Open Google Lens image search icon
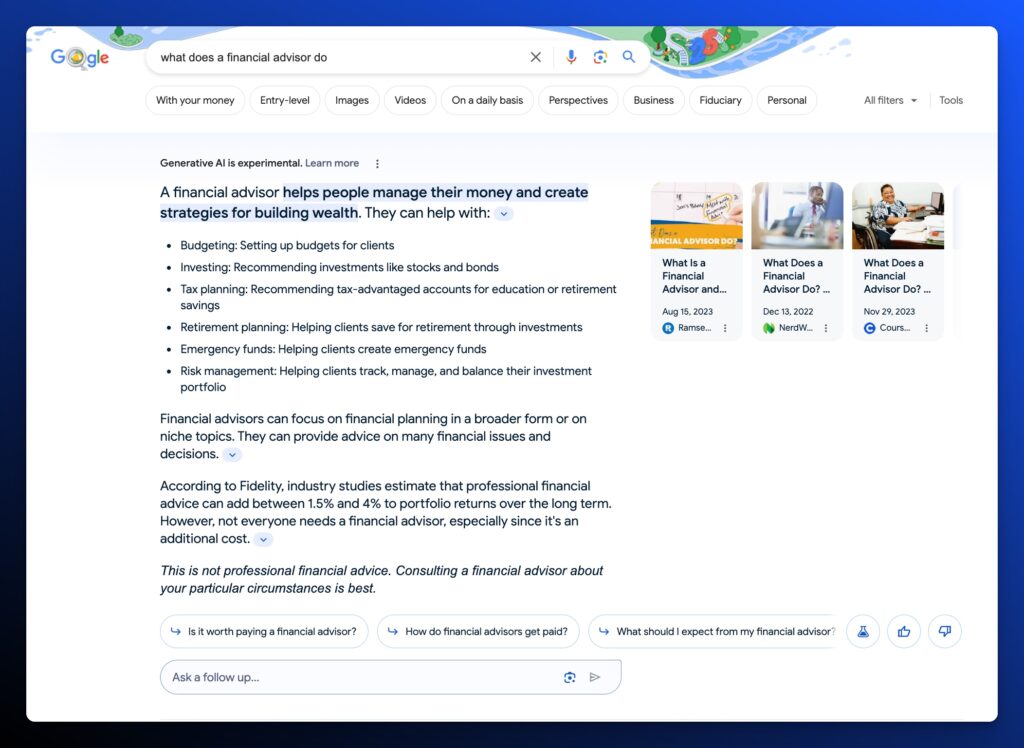Viewport: 1024px width, 748px height. (600, 57)
